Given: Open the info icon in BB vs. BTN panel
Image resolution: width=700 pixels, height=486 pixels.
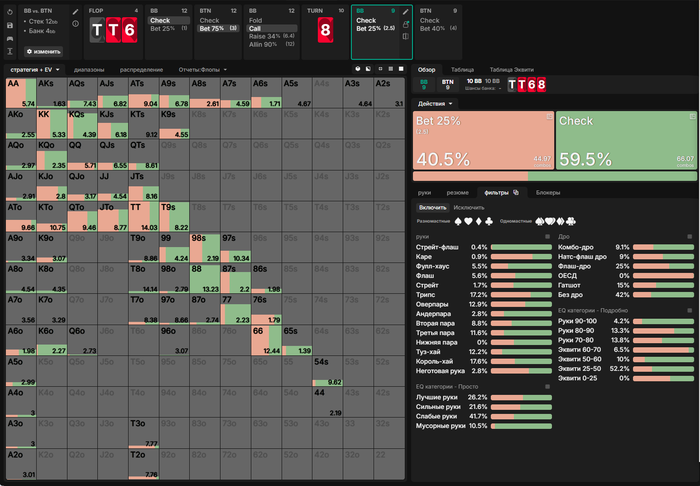Looking at the screenshot, I should [x=75, y=24].
